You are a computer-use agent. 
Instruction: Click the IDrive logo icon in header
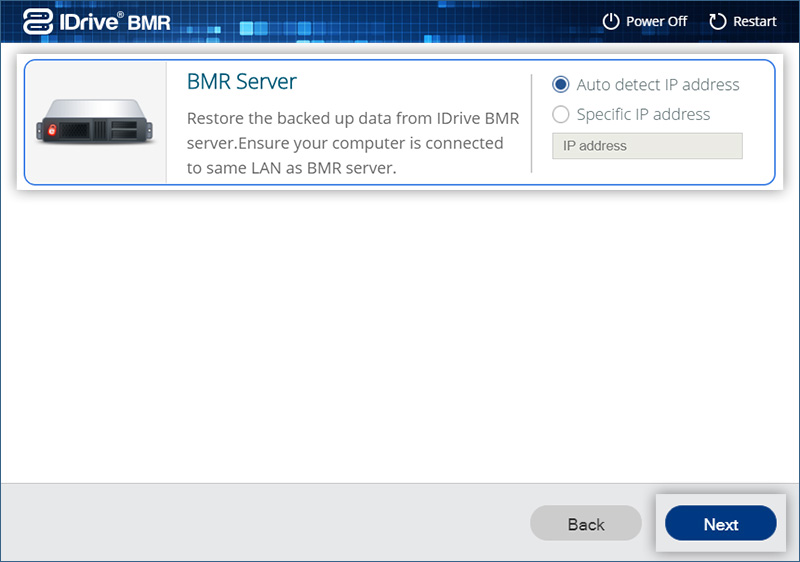(38, 21)
